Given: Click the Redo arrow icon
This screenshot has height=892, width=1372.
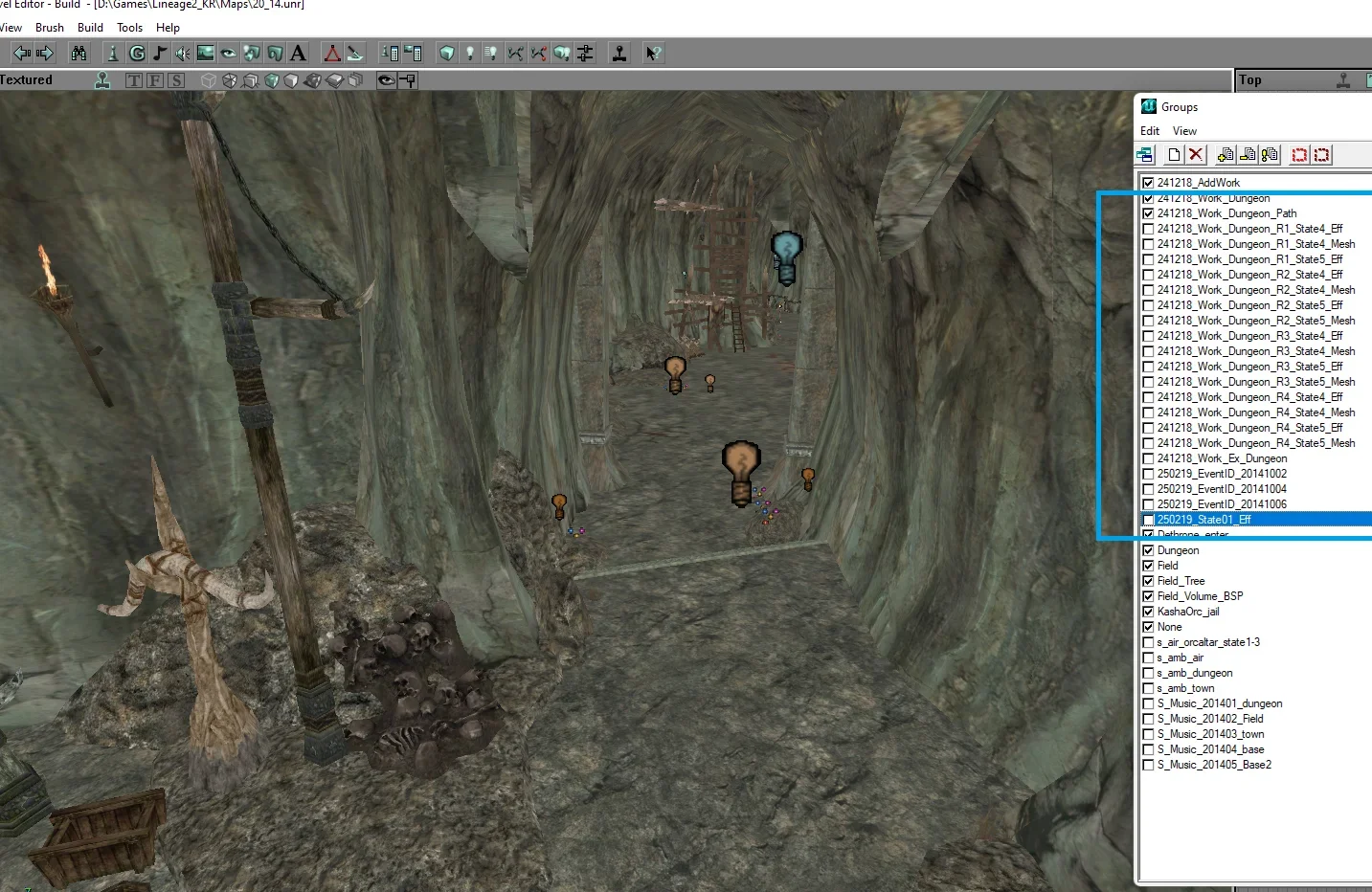Looking at the screenshot, I should pyautogui.click(x=45, y=54).
